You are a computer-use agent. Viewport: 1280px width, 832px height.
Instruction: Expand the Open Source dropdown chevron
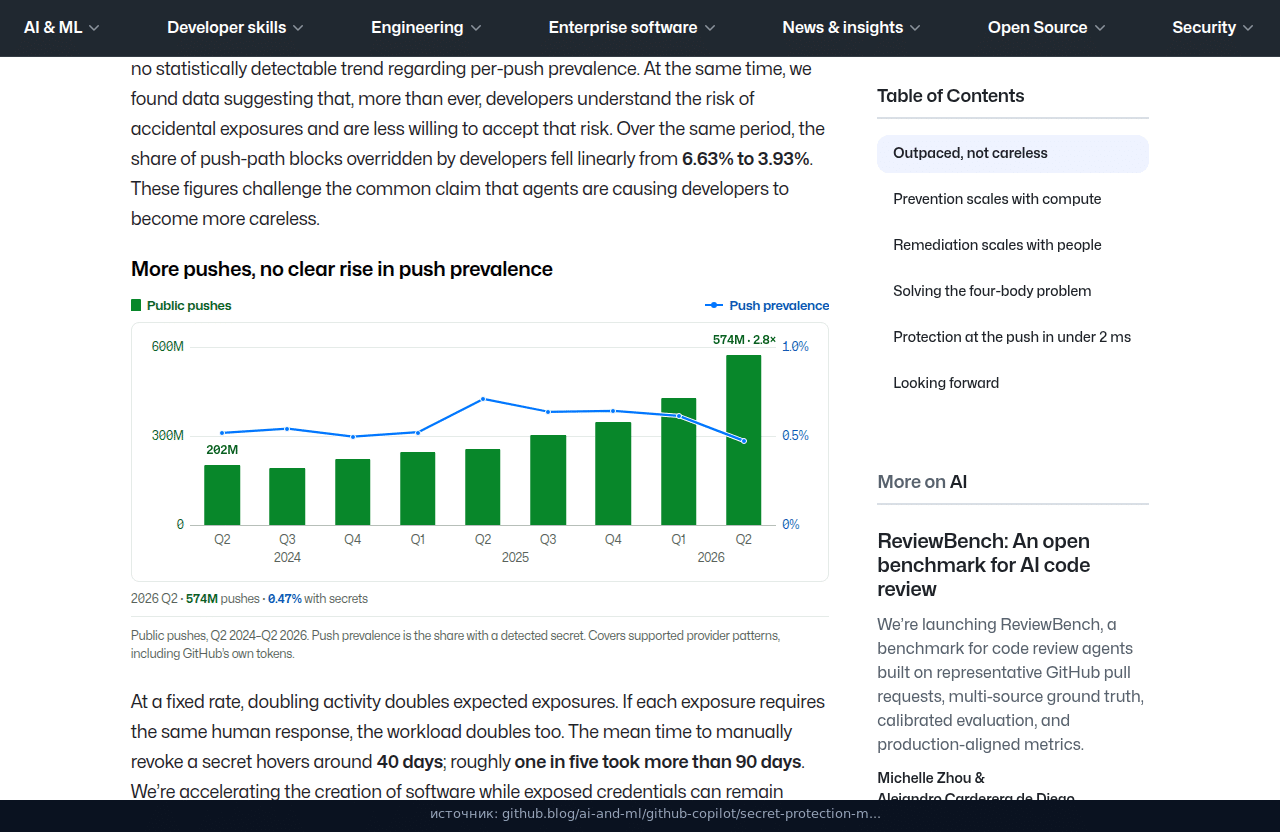point(1100,28)
